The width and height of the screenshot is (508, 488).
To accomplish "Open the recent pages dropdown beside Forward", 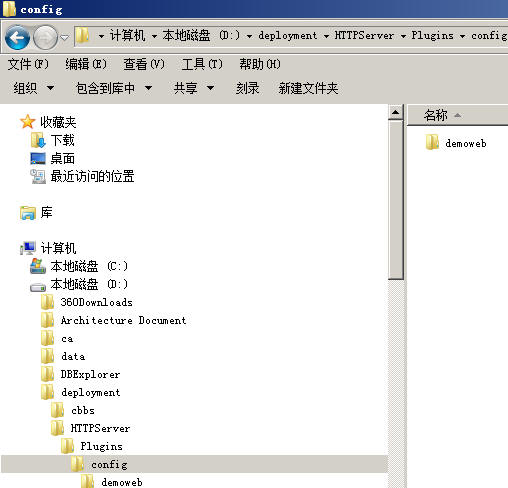I will [65, 38].
